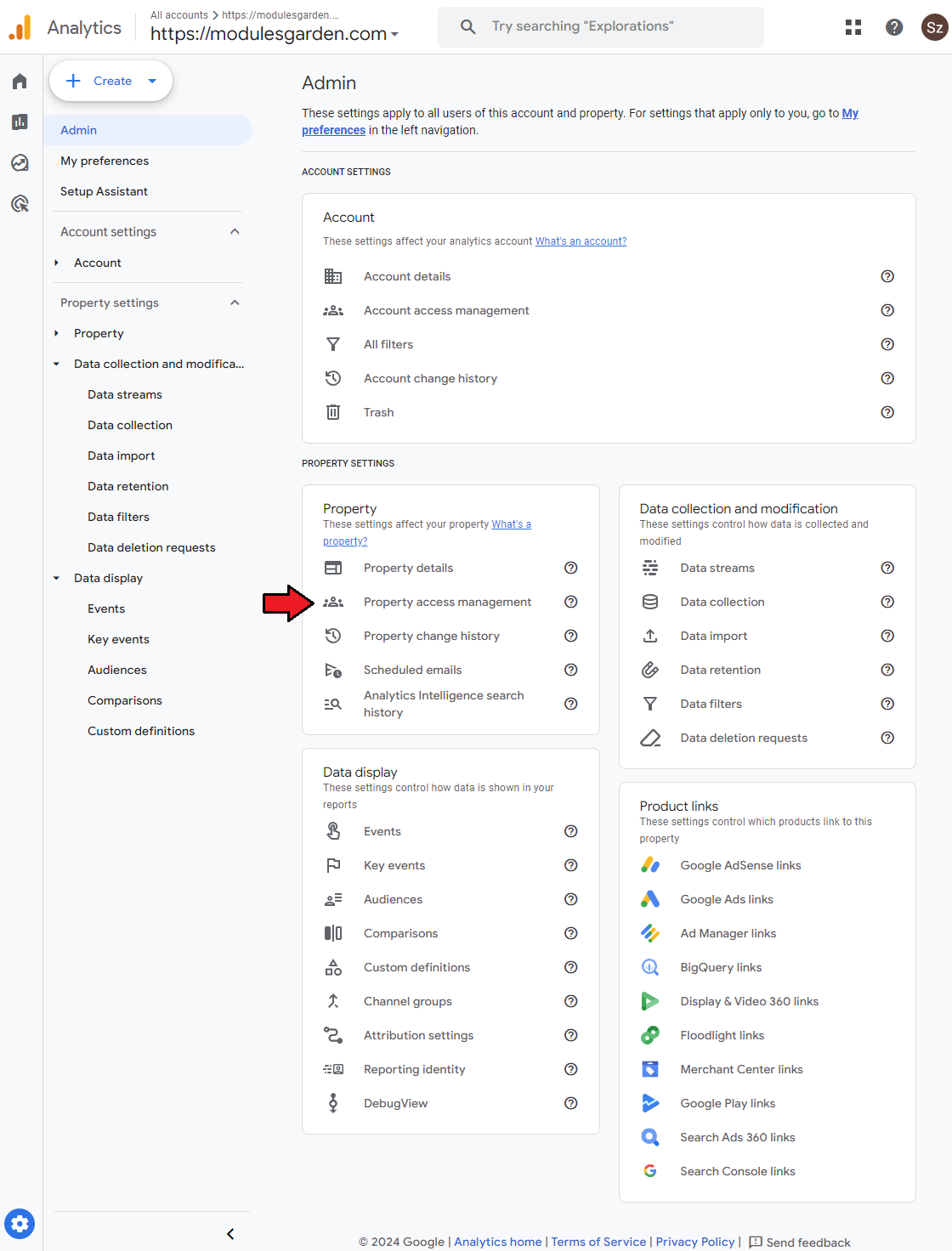Click the BigQuery links icon
This screenshot has height=1251, width=952.
[650, 967]
